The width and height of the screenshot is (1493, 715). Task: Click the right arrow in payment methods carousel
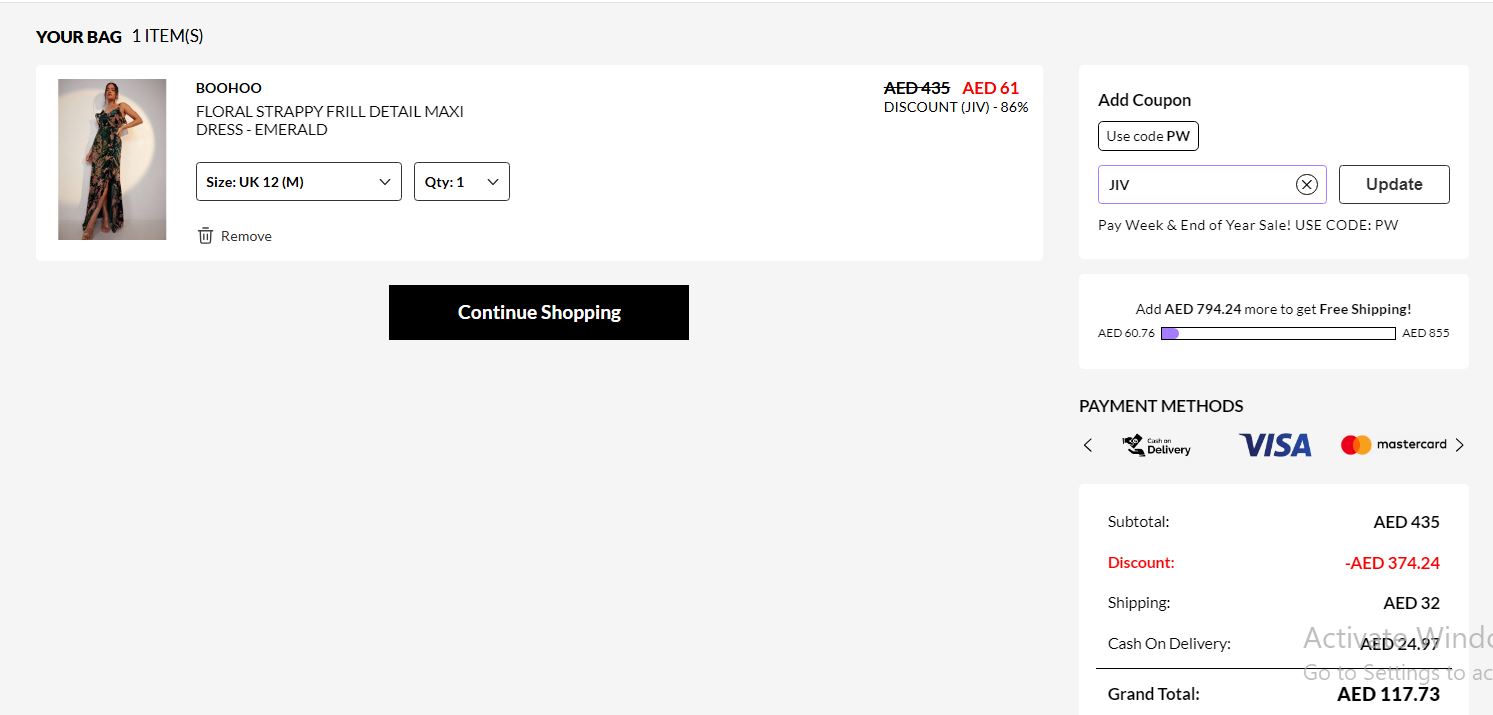(1460, 445)
